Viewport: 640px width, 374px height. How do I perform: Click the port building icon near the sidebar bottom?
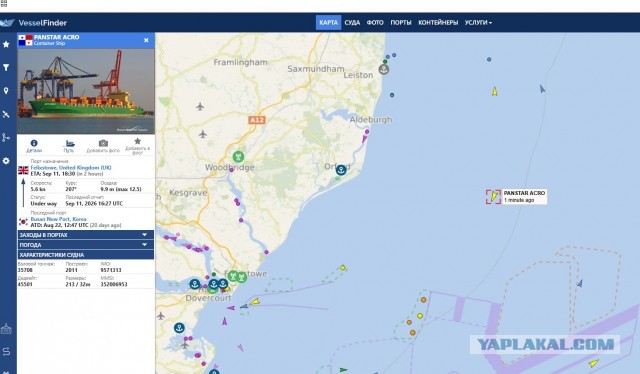6,329
